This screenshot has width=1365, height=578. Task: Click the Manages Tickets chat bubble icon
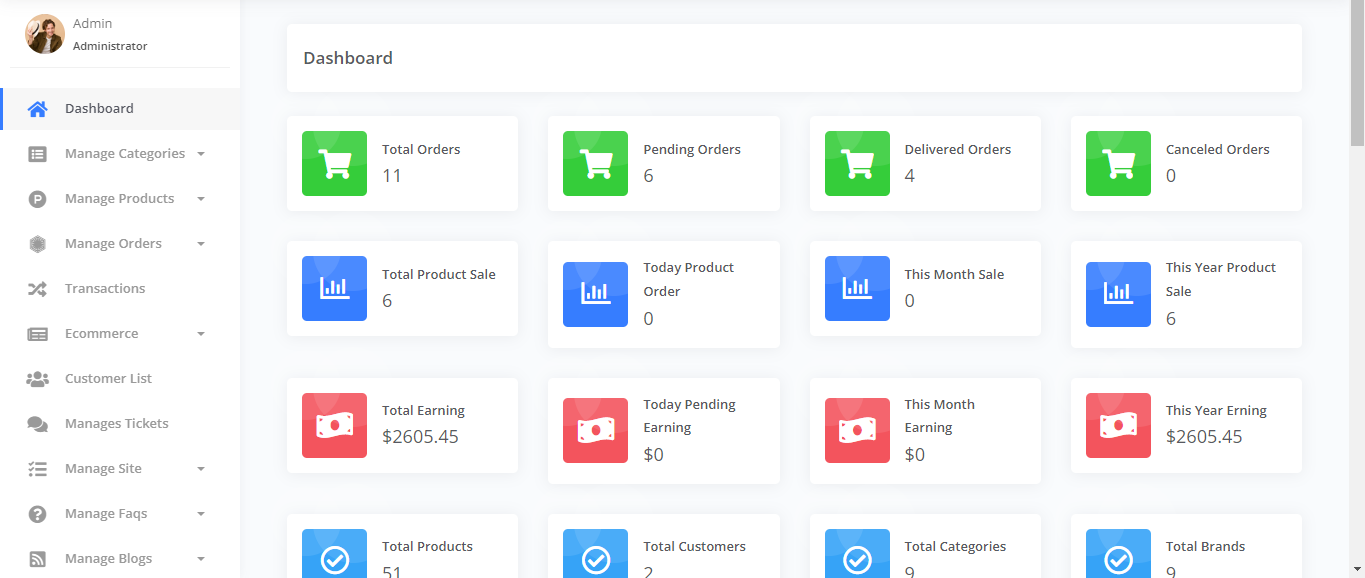pos(37,424)
